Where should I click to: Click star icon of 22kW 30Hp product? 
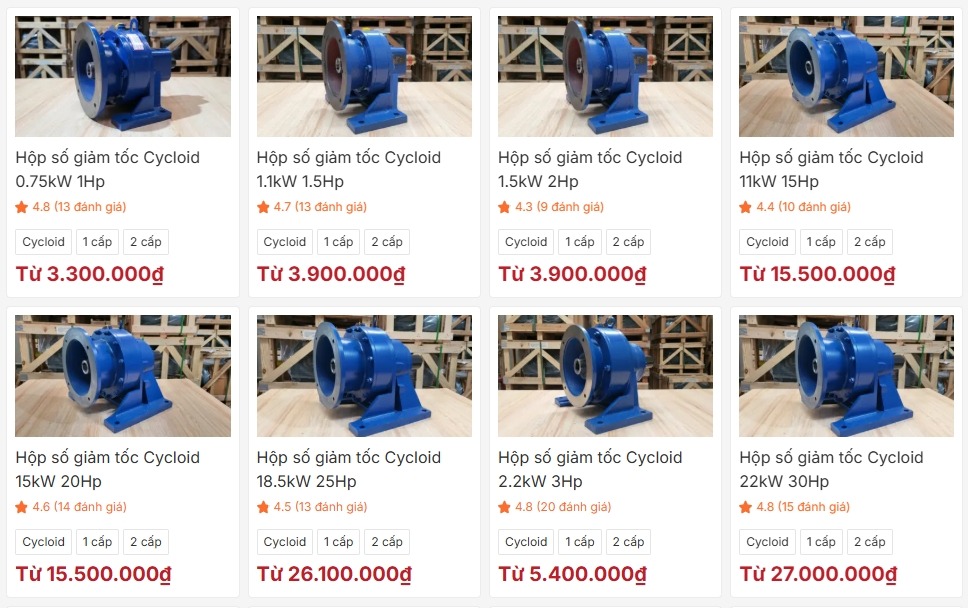tap(746, 507)
